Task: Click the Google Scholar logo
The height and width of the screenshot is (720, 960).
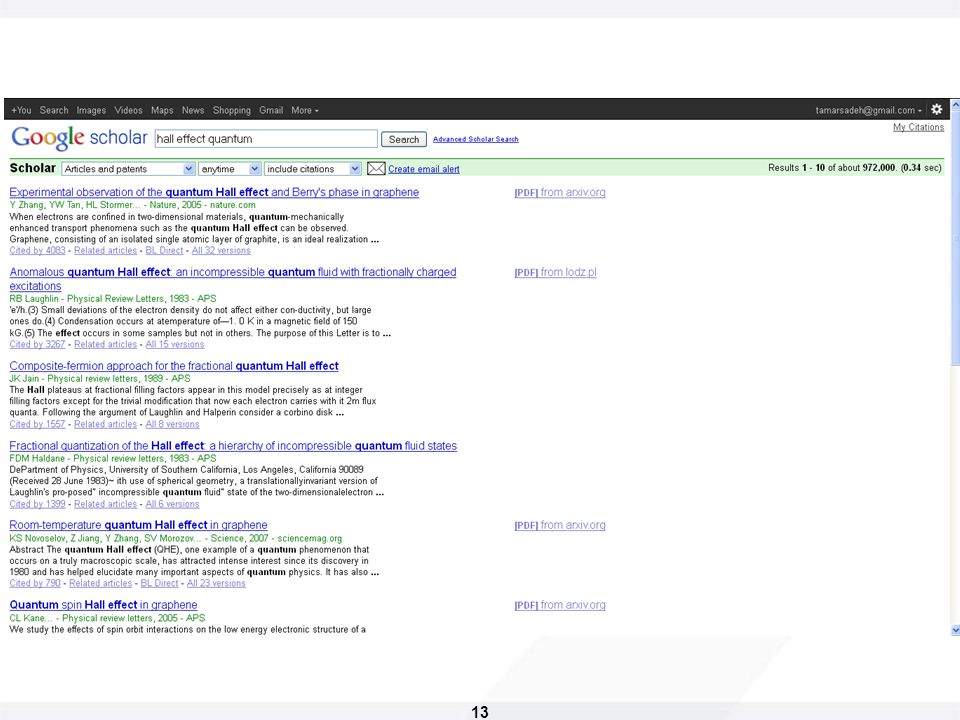Action: tap(79, 138)
